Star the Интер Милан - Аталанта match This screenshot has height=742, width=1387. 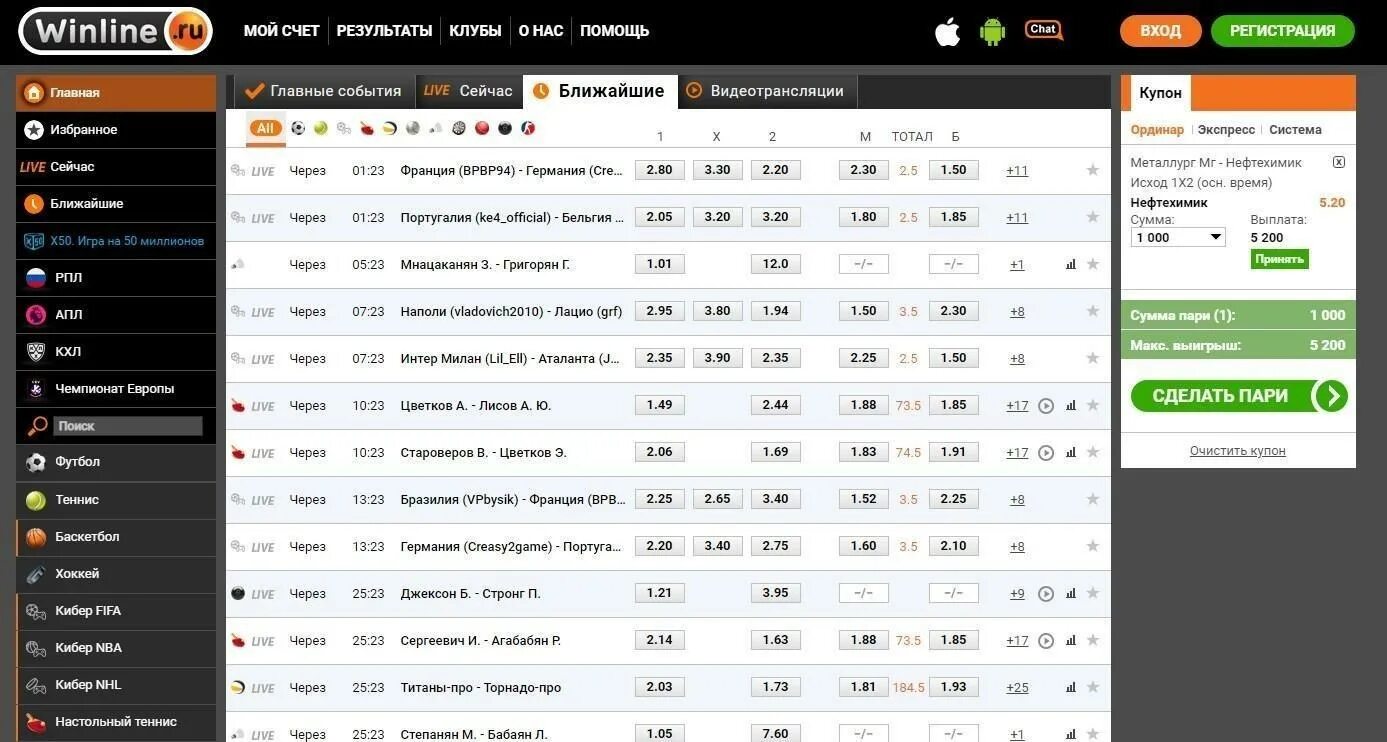click(1093, 359)
